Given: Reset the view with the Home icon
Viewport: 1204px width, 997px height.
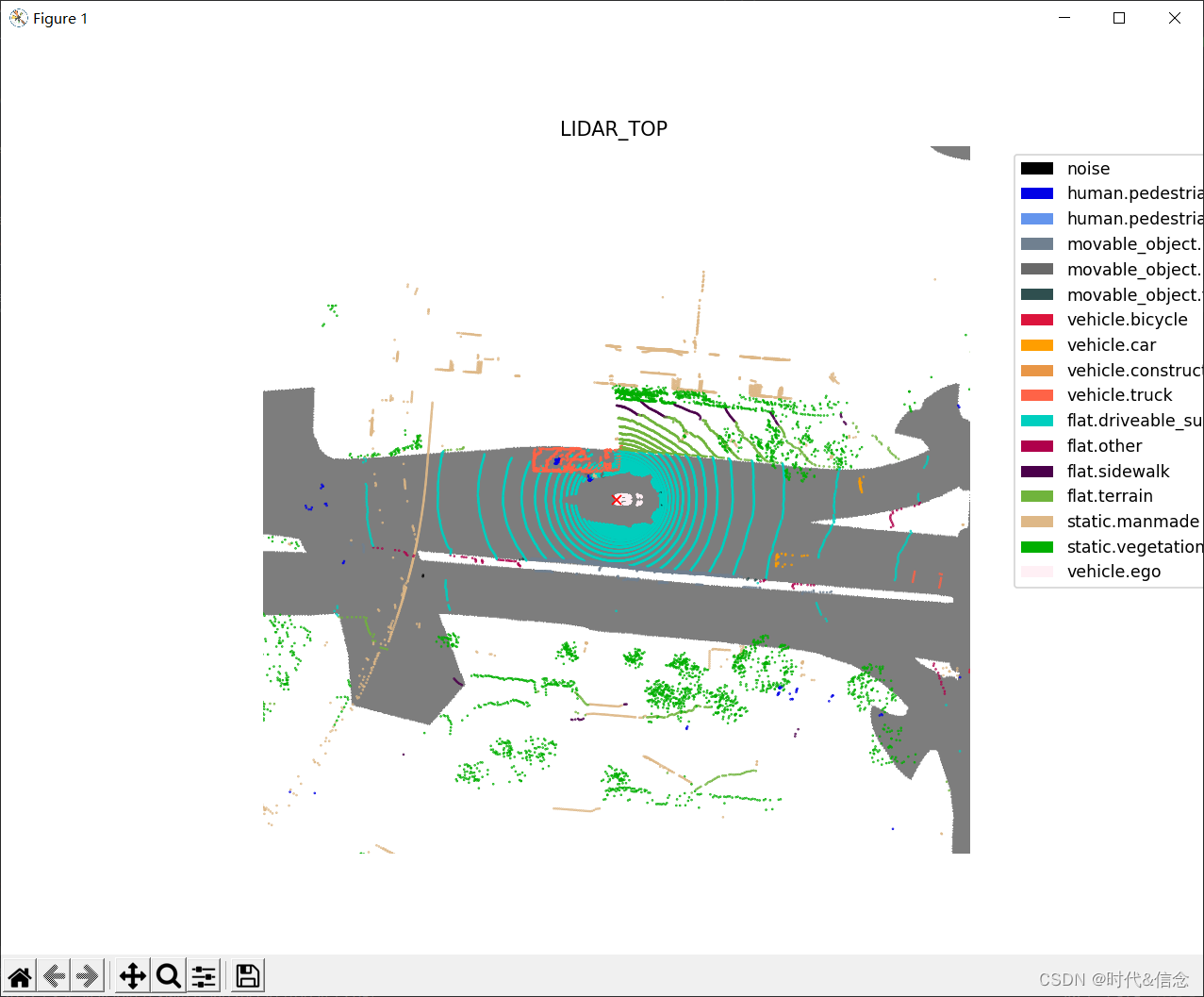Looking at the screenshot, I should pyautogui.click(x=20, y=976).
